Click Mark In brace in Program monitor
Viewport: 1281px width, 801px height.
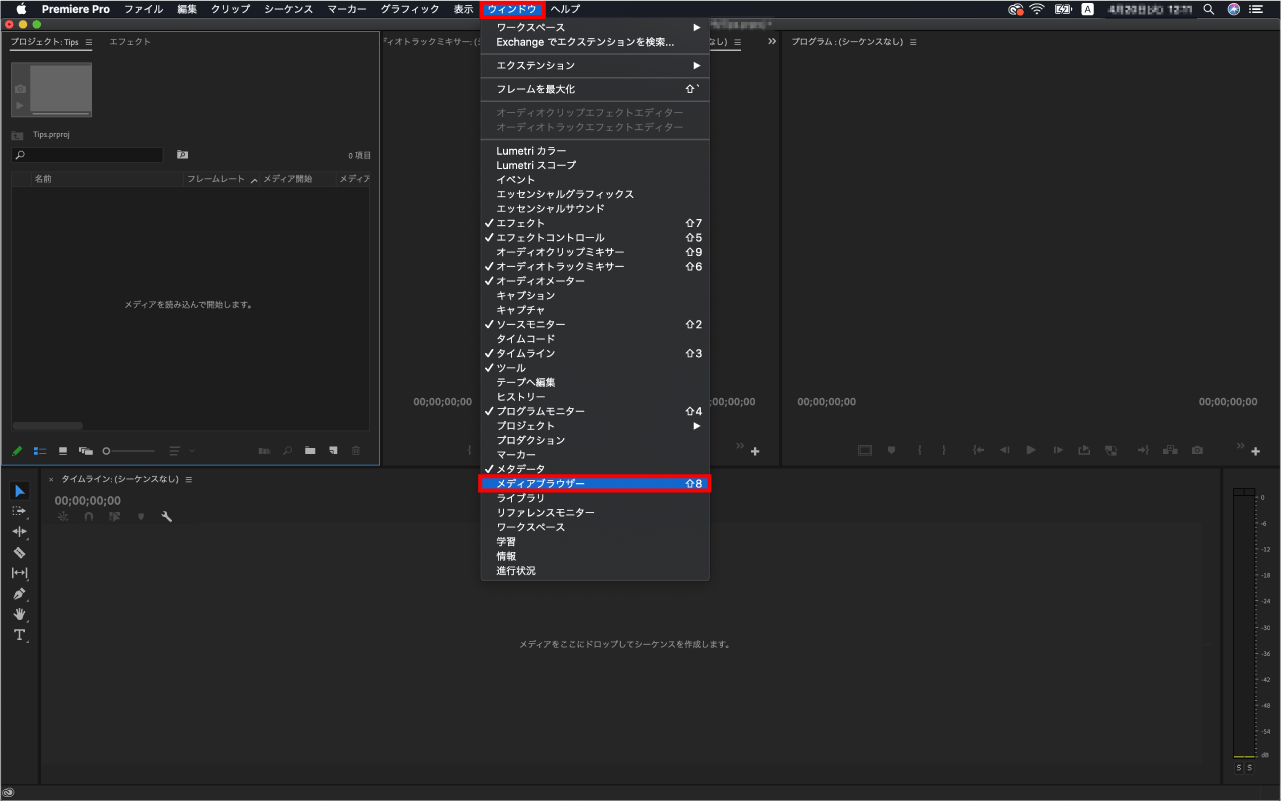coord(920,450)
